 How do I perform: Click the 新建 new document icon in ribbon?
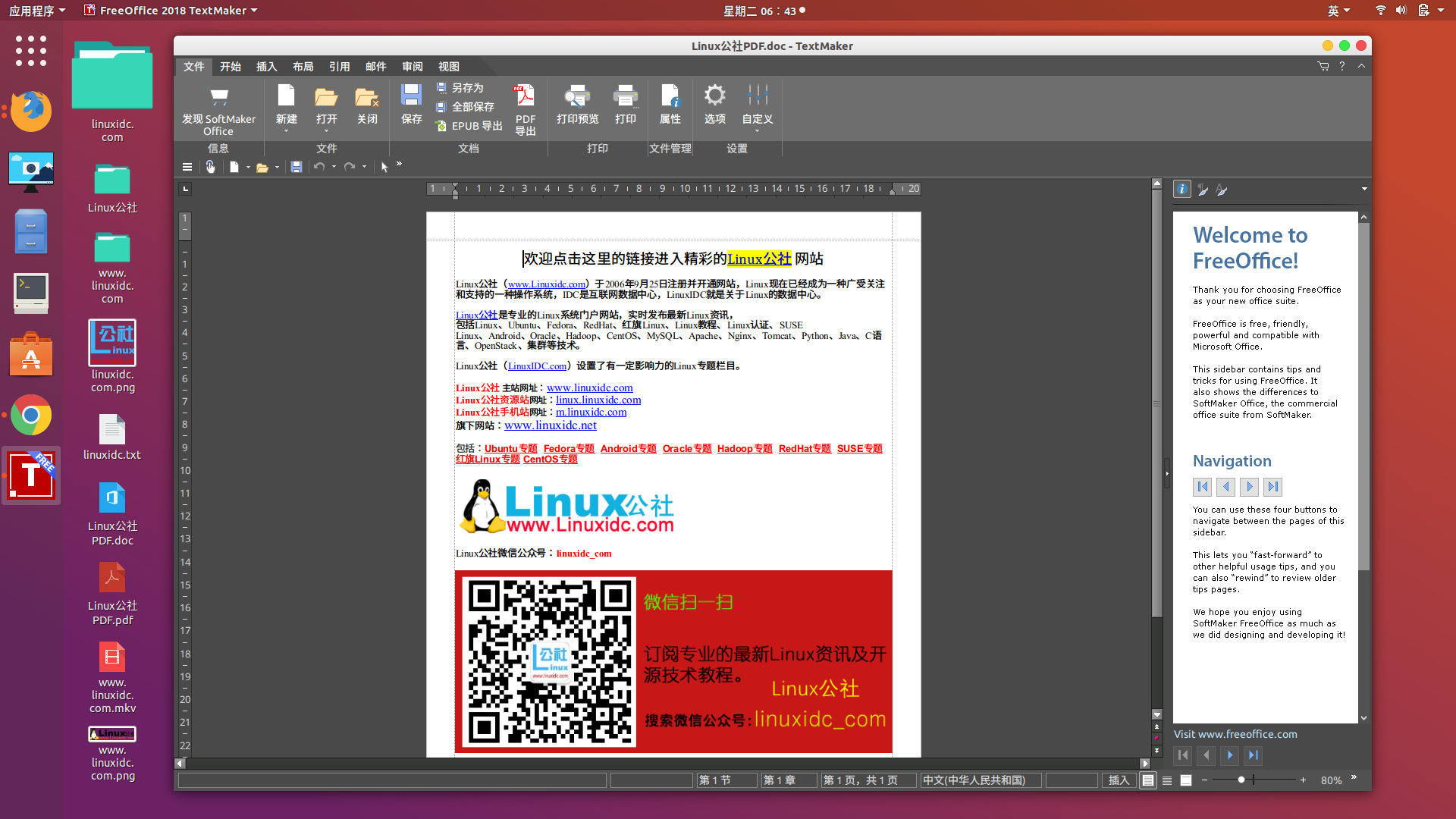click(x=287, y=96)
